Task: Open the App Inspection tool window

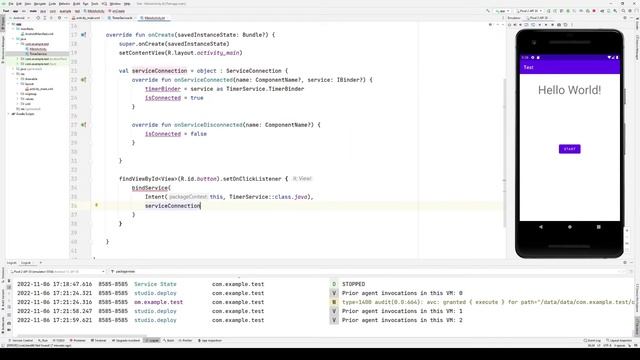Action: [x=210, y=340]
